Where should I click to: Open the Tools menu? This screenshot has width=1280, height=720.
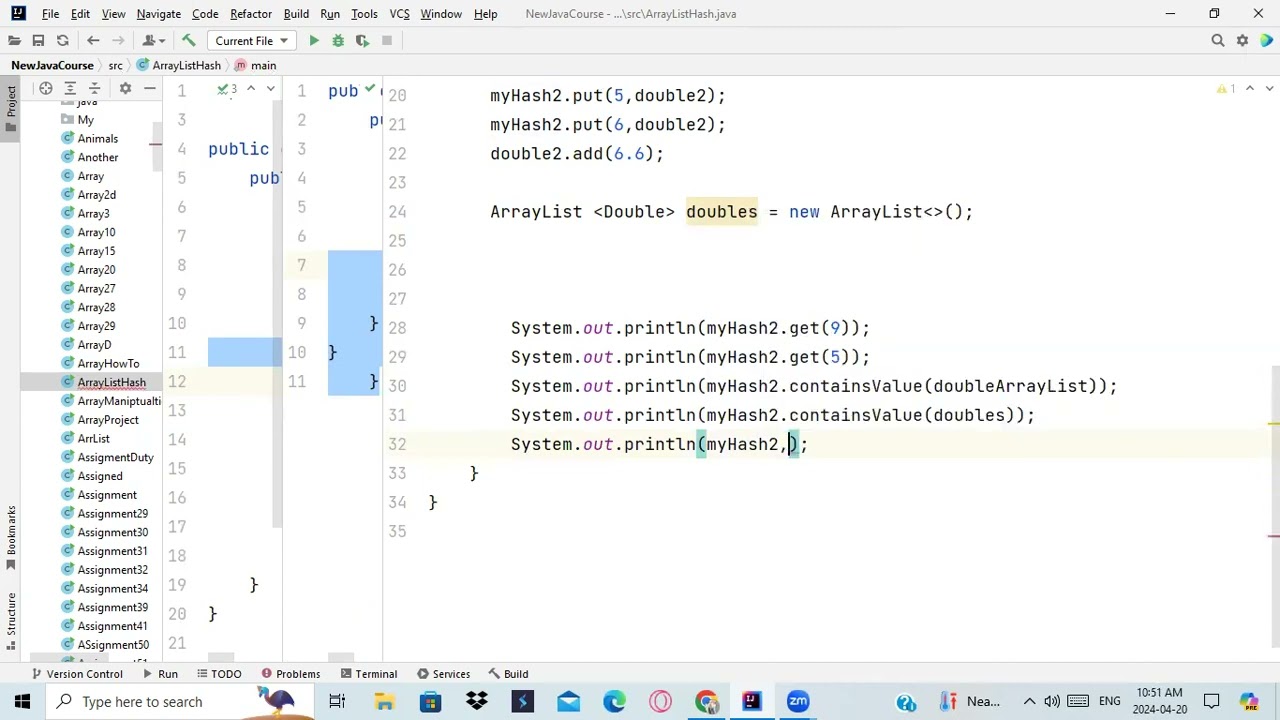pyautogui.click(x=364, y=14)
